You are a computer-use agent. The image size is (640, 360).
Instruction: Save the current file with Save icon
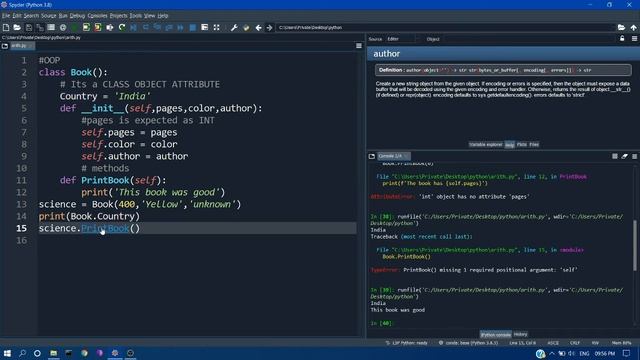point(29,27)
